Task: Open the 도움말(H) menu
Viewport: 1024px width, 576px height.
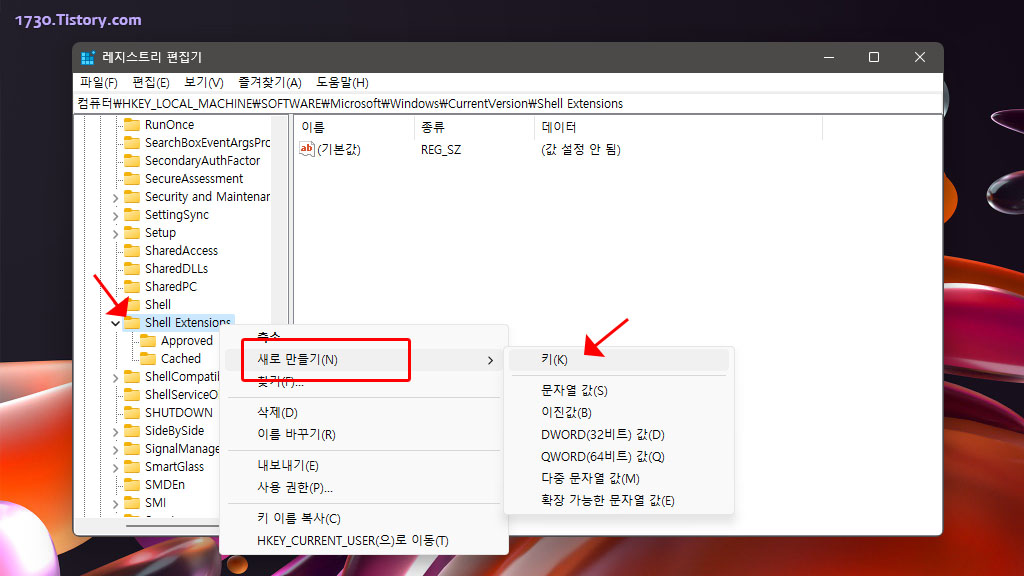Action: (342, 82)
